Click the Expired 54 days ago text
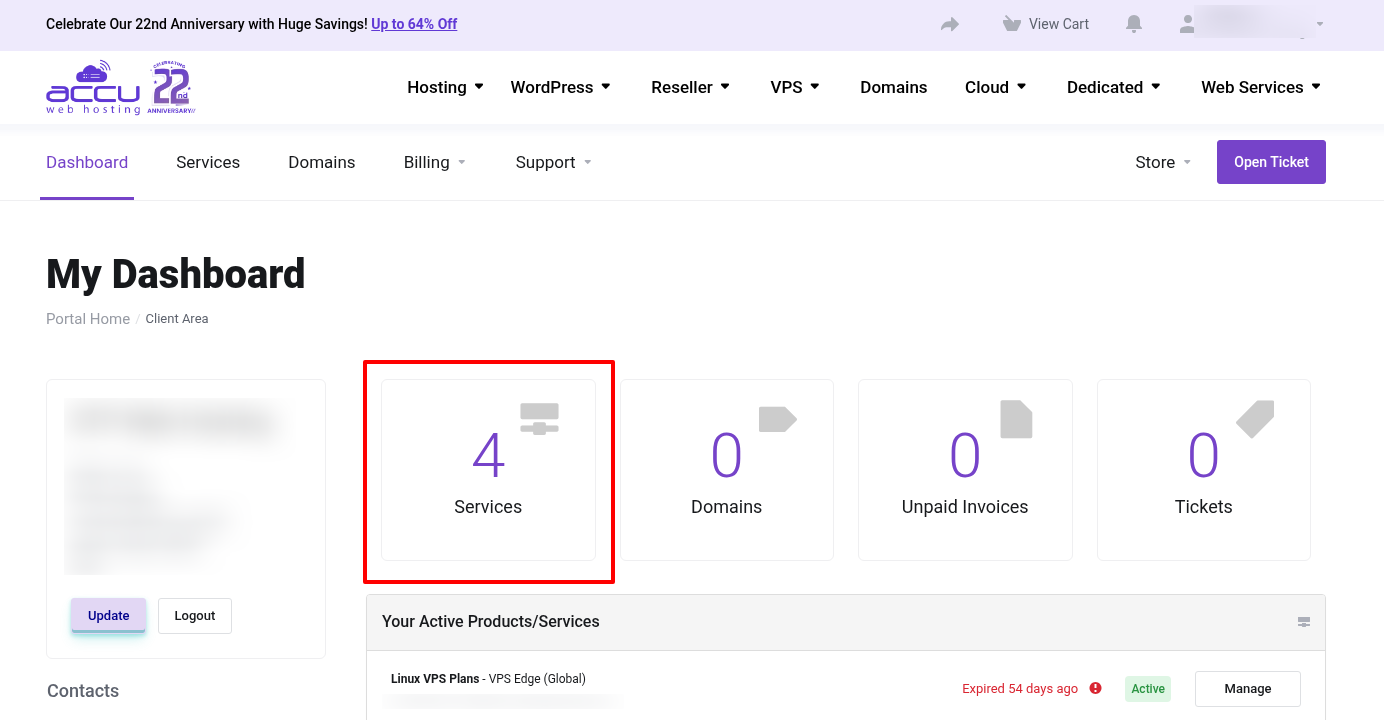 click(1020, 689)
